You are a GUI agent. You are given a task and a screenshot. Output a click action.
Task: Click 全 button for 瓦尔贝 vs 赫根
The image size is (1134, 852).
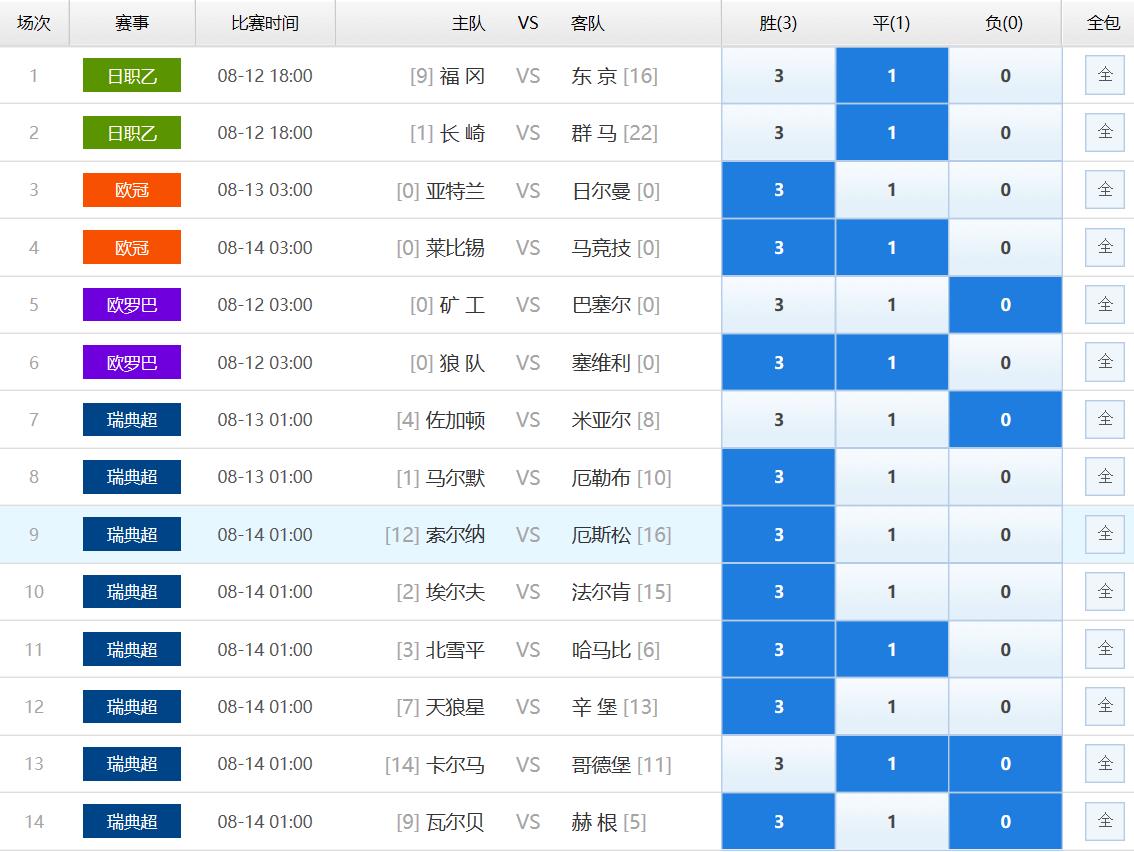(x=1104, y=822)
